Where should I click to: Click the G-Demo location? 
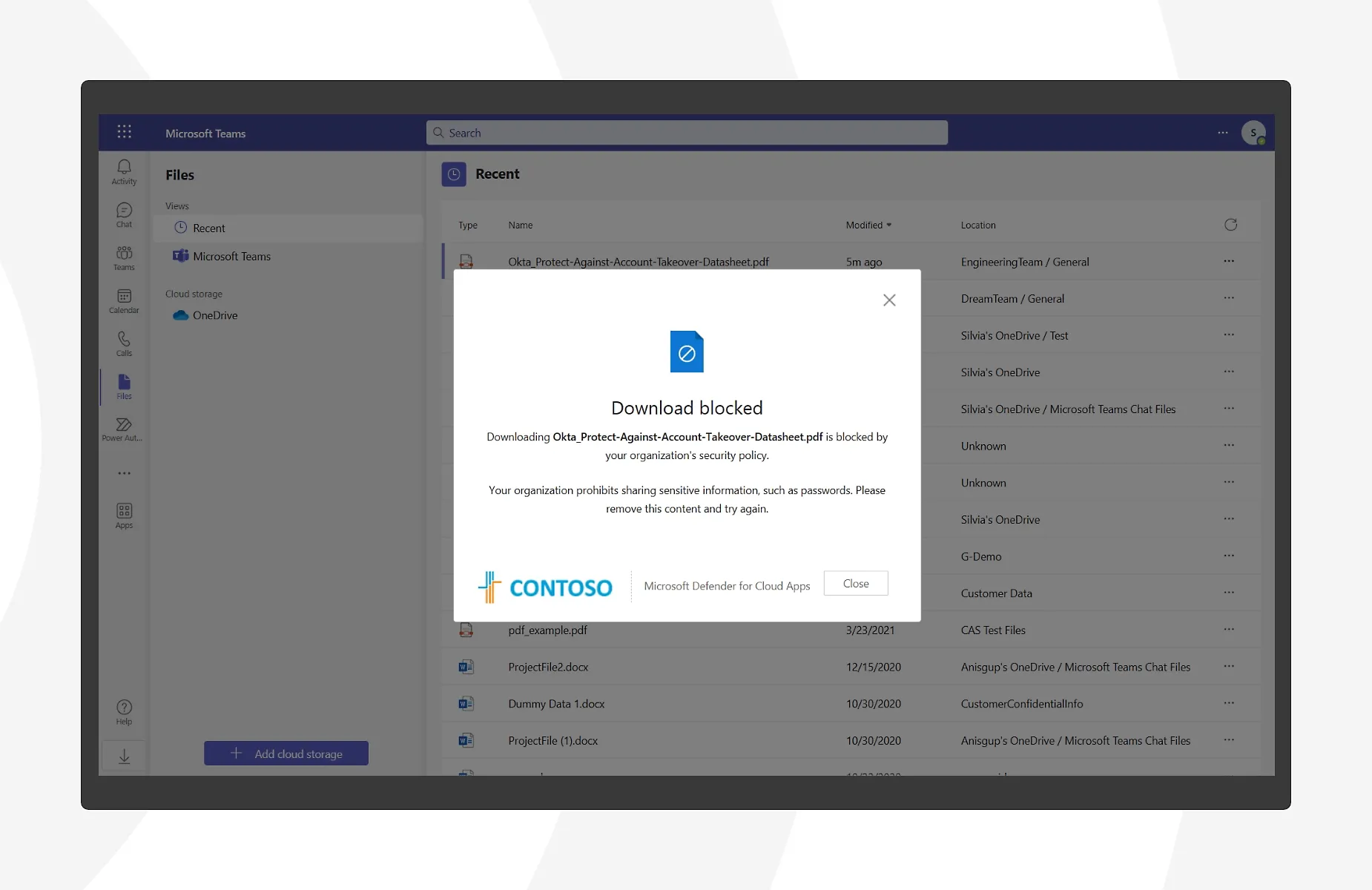[981, 556]
